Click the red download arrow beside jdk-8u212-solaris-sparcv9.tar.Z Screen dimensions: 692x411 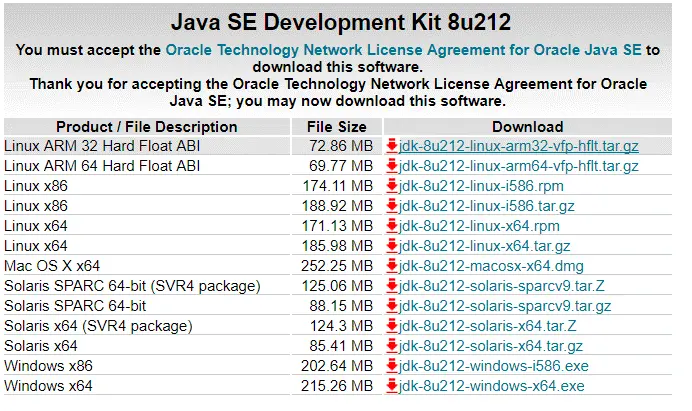click(391, 286)
